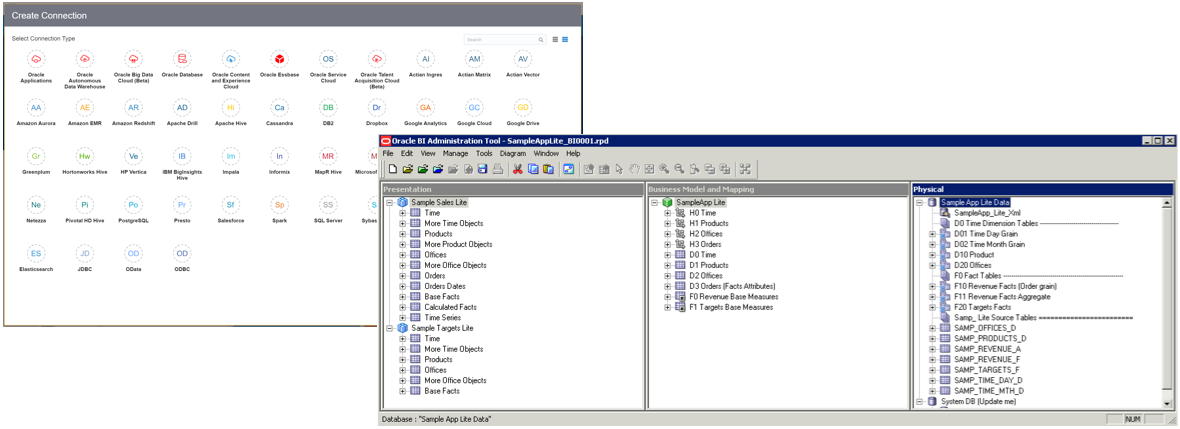This screenshot has height=429, width=1180.
Task: Click the green open-folder toolbar icon
Action: click(x=422, y=169)
